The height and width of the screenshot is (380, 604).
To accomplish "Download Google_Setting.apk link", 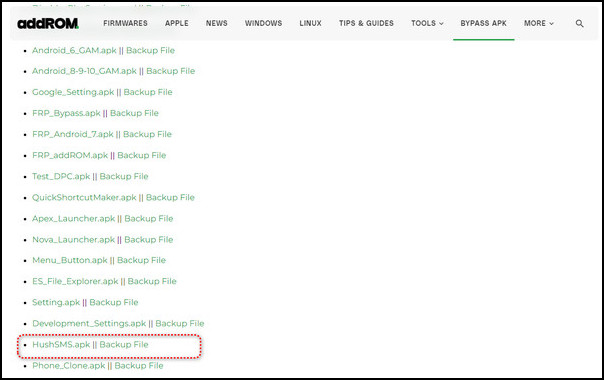I will (x=73, y=92).
